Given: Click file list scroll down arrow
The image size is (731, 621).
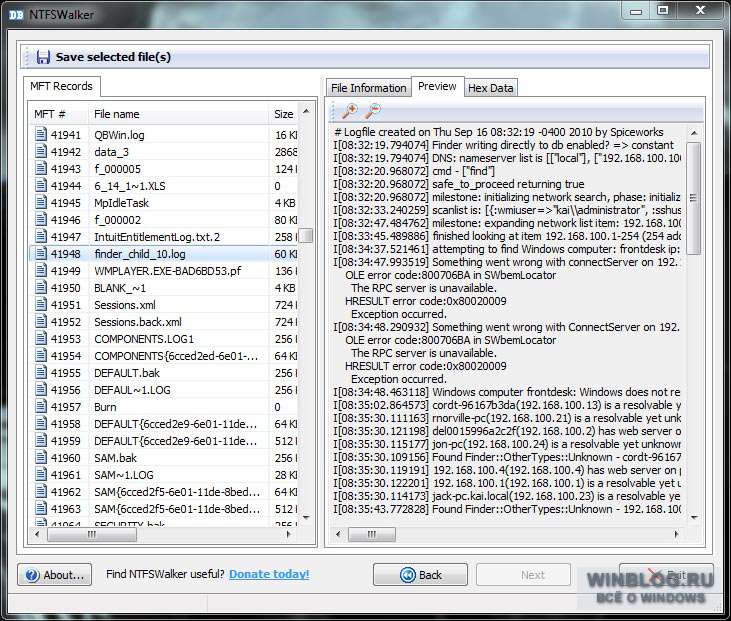Looking at the screenshot, I should click(x=306, y=518).
